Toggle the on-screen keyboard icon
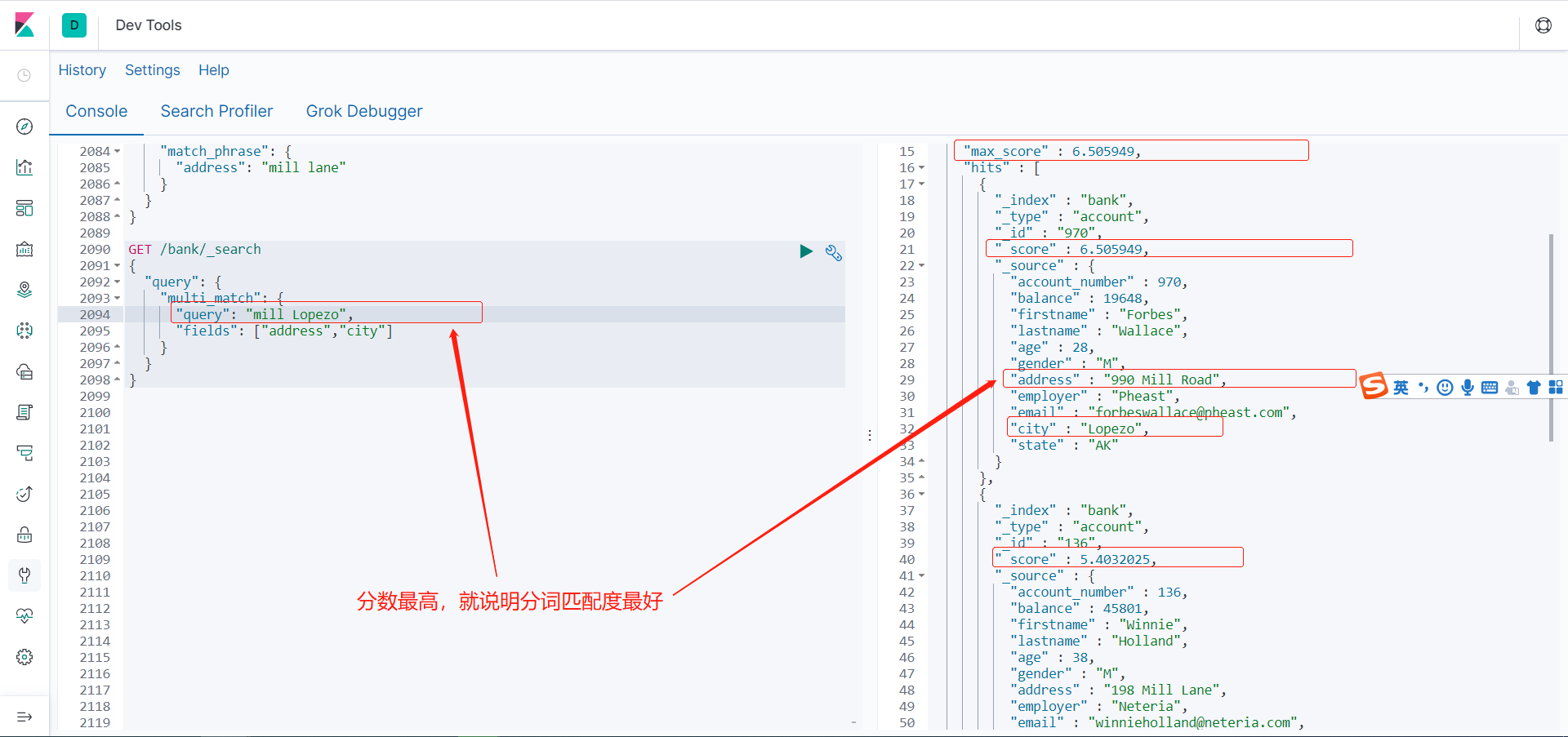1568x737 pixels. click(x=1490, y=387)
